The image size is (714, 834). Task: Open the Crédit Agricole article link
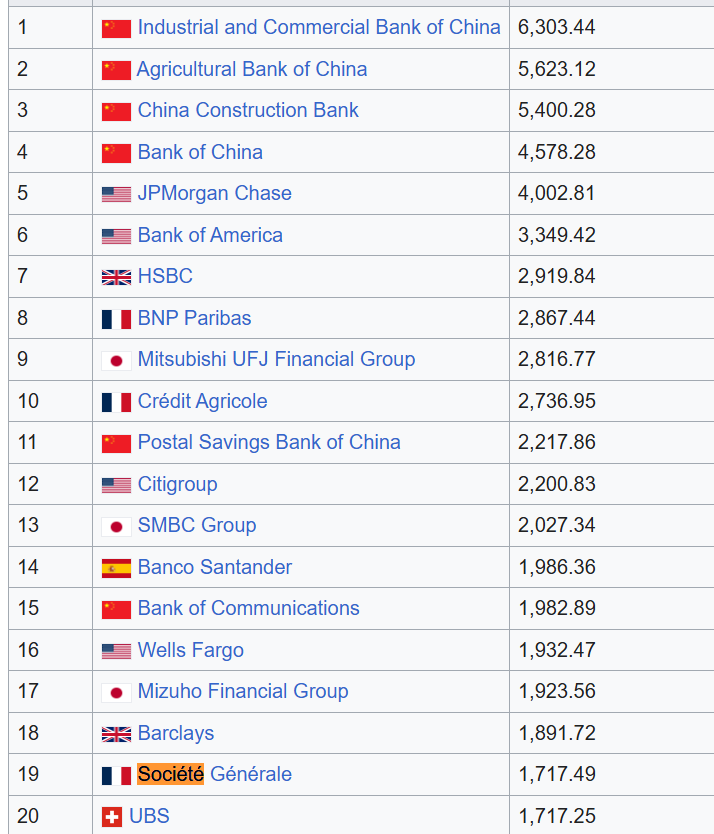[x=202, y=401]
